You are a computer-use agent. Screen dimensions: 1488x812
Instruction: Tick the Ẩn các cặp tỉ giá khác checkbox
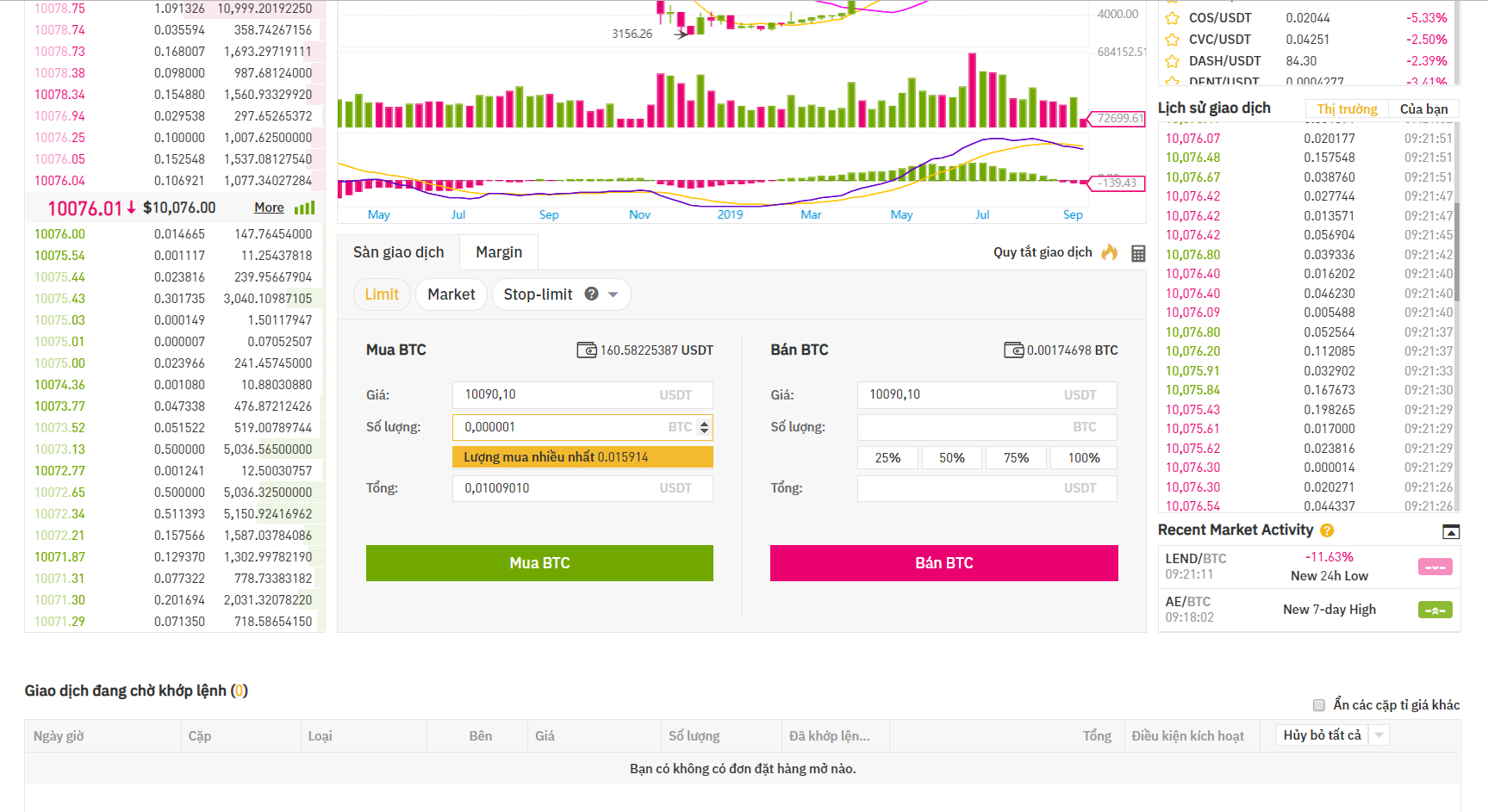(1318, 705)
